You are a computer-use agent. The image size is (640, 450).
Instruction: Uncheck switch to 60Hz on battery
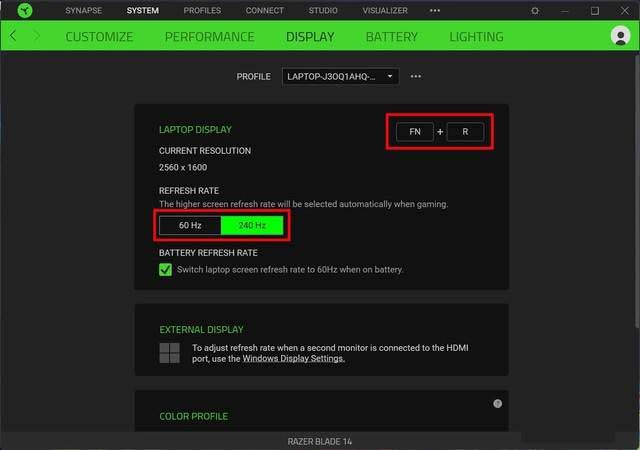(x=165, y=270)
